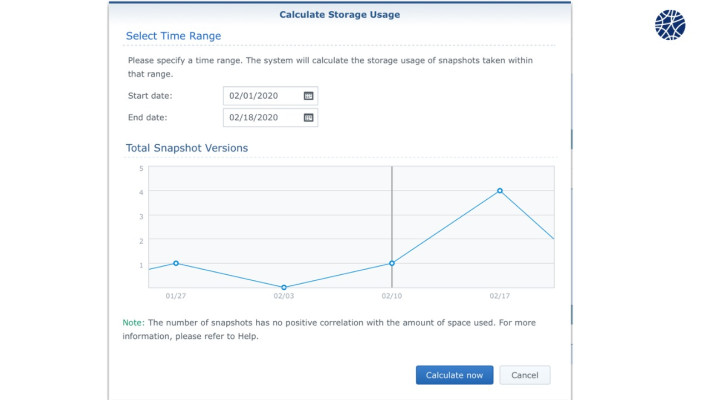Viewport: 711px width, 400px height.
Task: Click the globe logo in the corner
Action: click(x=670, y=25)
